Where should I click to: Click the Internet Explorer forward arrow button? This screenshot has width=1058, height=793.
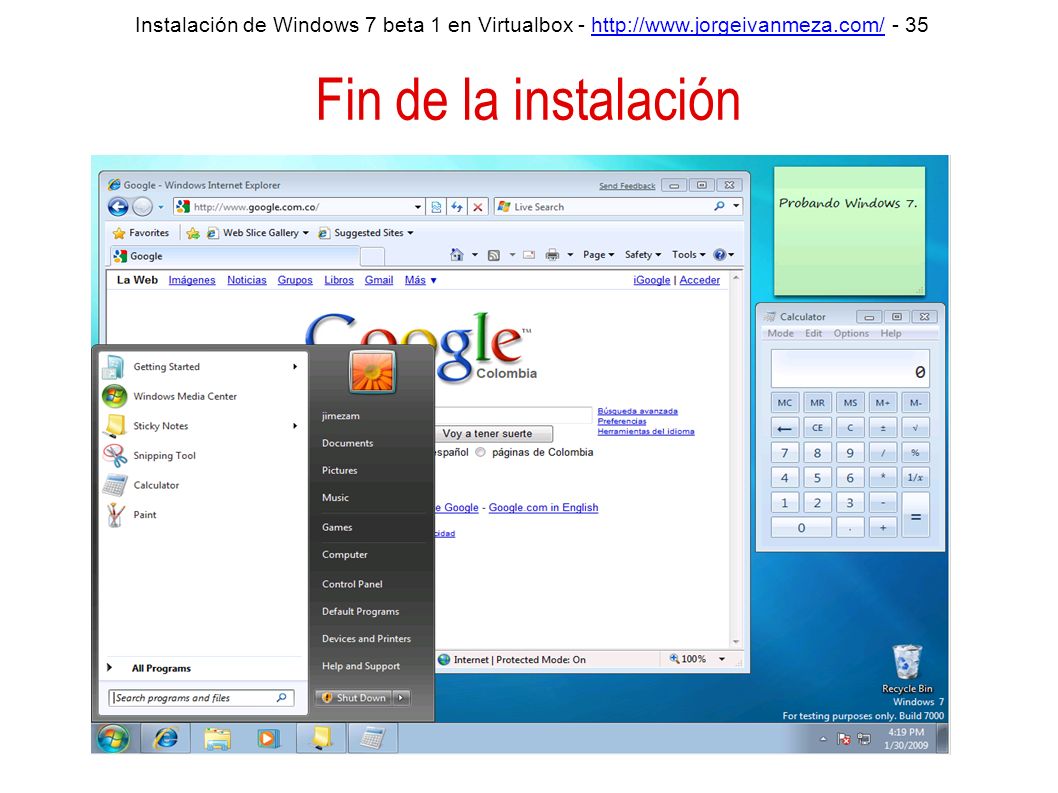[x=142, y=207]
